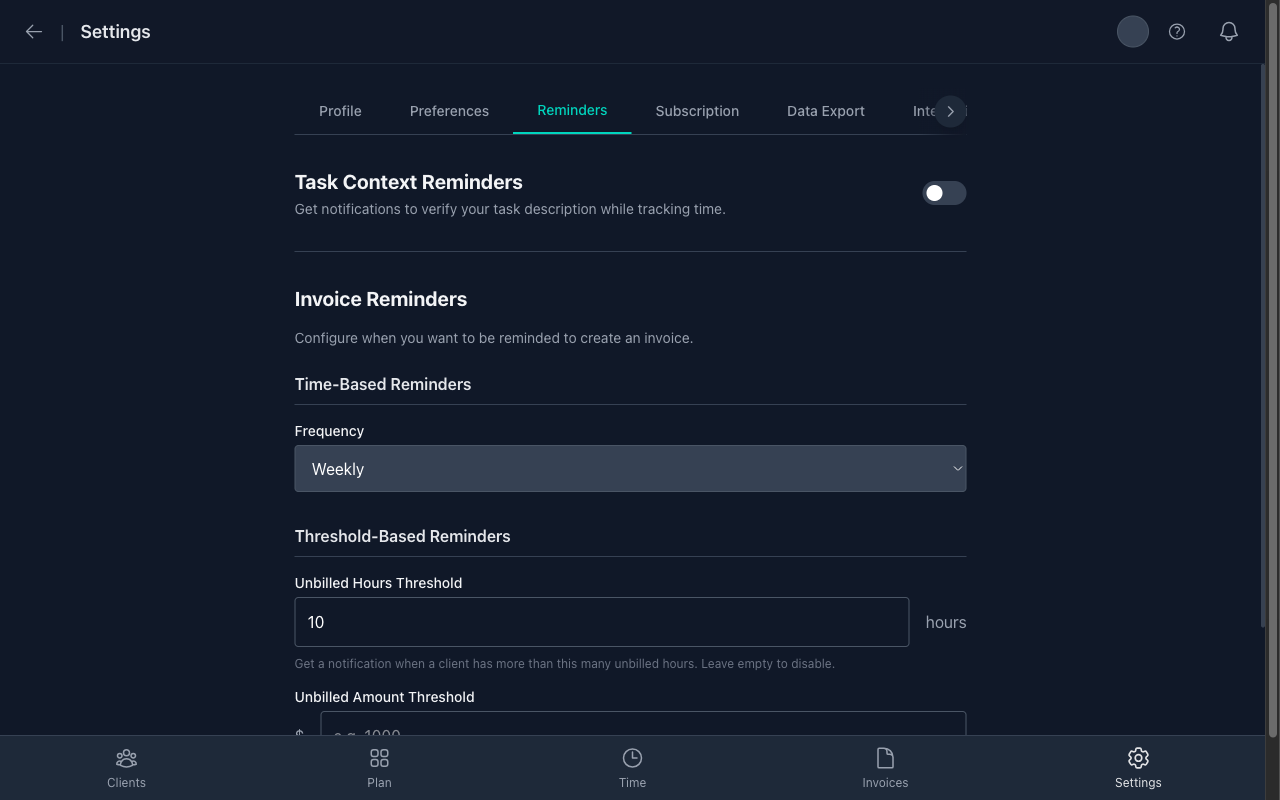
Task: Open the notification bell icon
Action: click(1228, 31)
